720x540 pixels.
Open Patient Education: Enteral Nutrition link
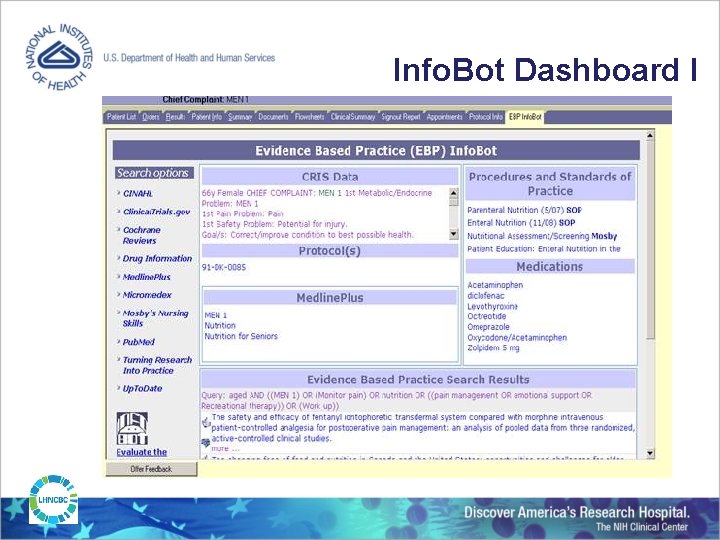point(544,249)
